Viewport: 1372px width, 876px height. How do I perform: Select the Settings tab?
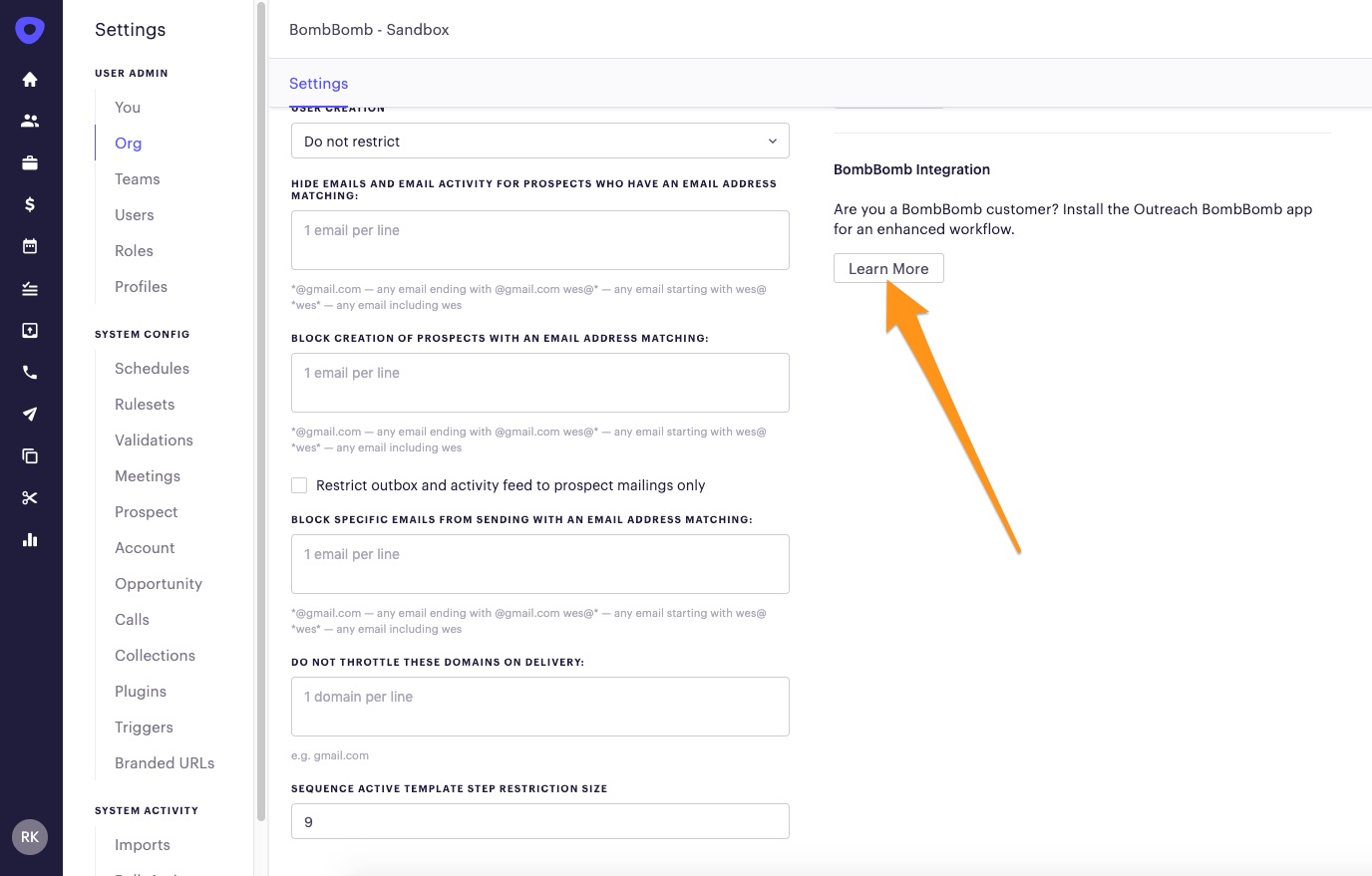pos(318,84)
